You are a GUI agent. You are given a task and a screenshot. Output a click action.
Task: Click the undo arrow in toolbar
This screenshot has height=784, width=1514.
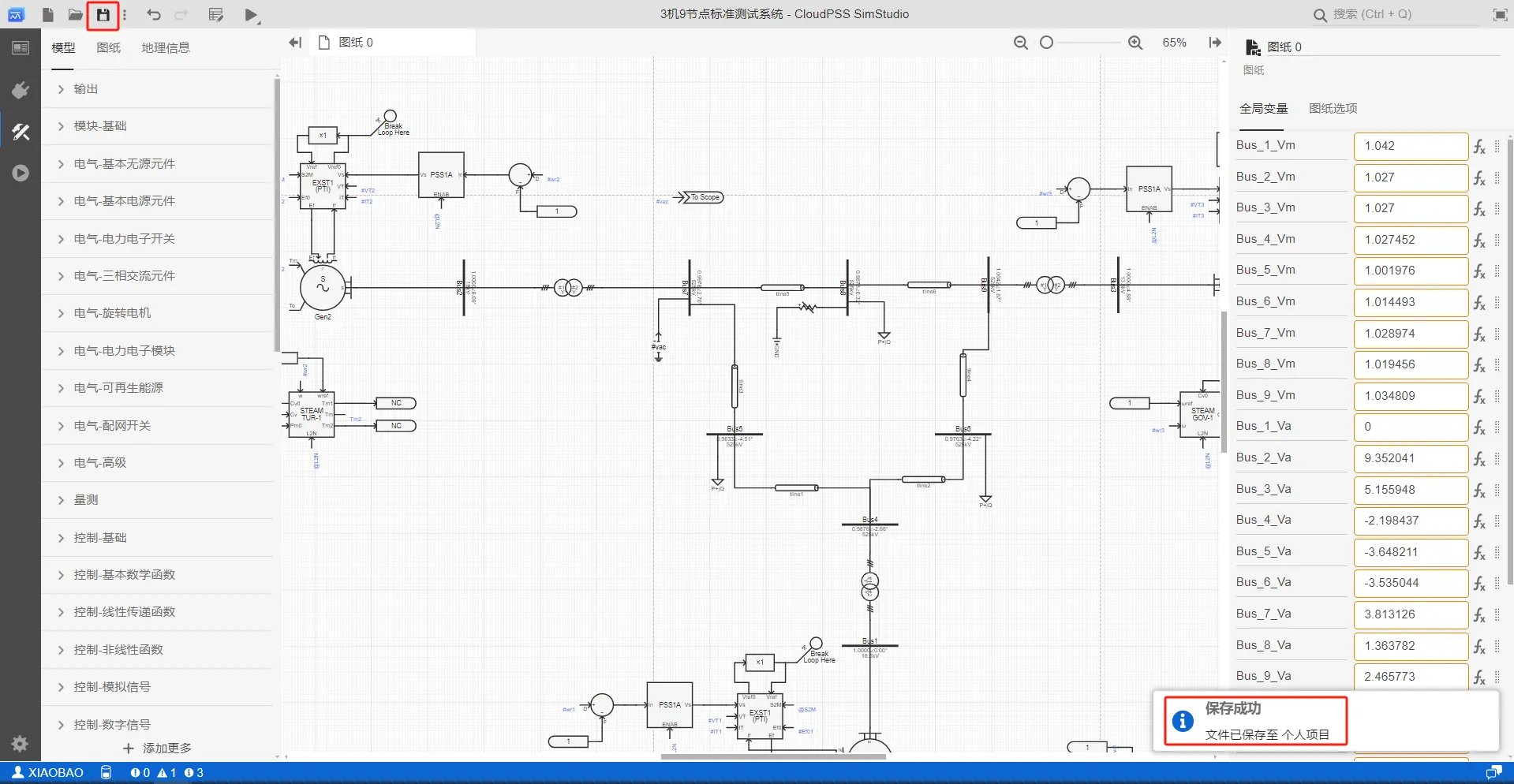click(x=154, y=15)
